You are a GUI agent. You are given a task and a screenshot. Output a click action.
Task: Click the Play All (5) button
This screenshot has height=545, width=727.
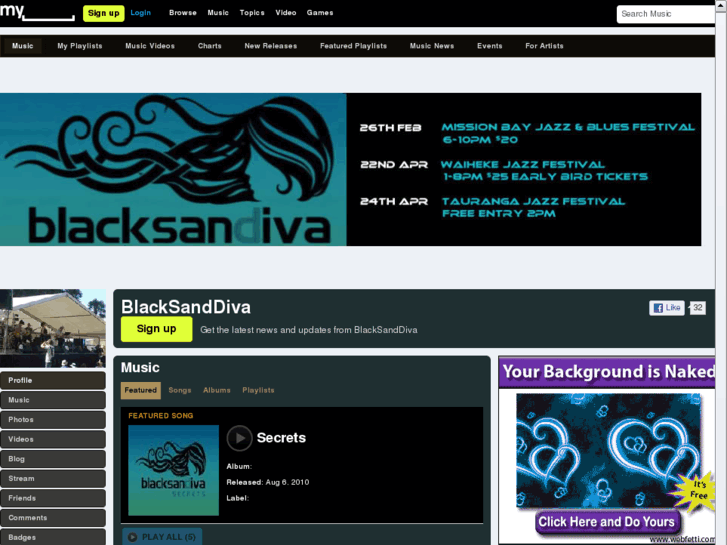(162, 537)
